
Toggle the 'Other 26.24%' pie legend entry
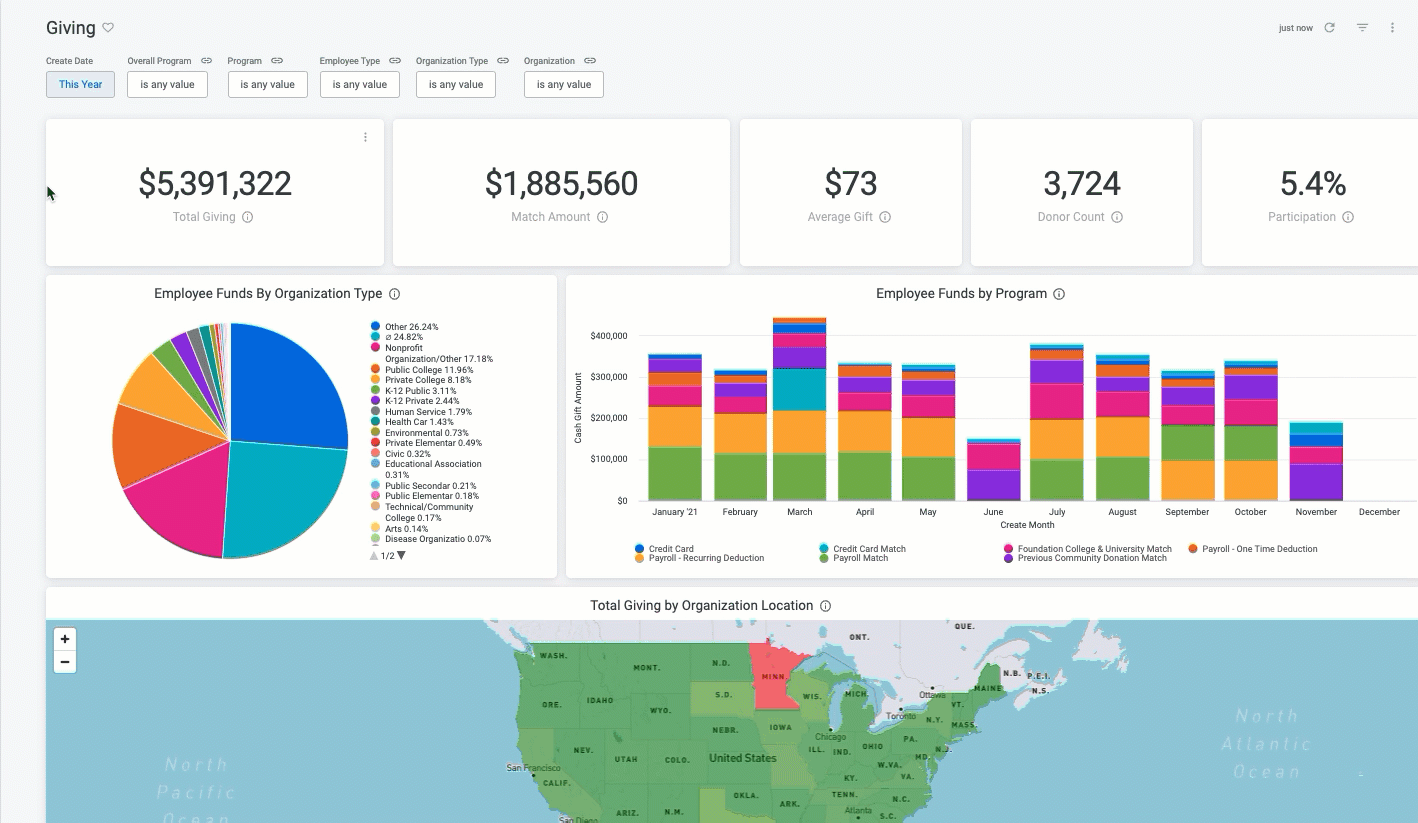404,327
